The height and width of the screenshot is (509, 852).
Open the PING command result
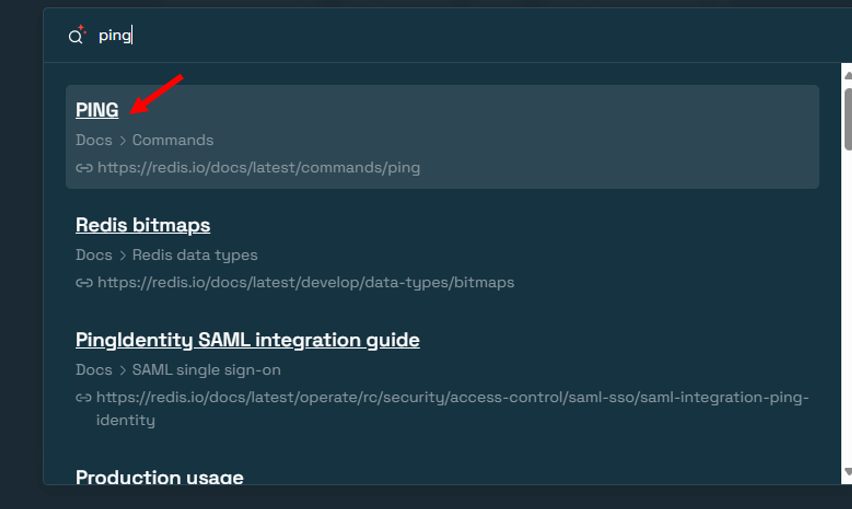point(97,110)
